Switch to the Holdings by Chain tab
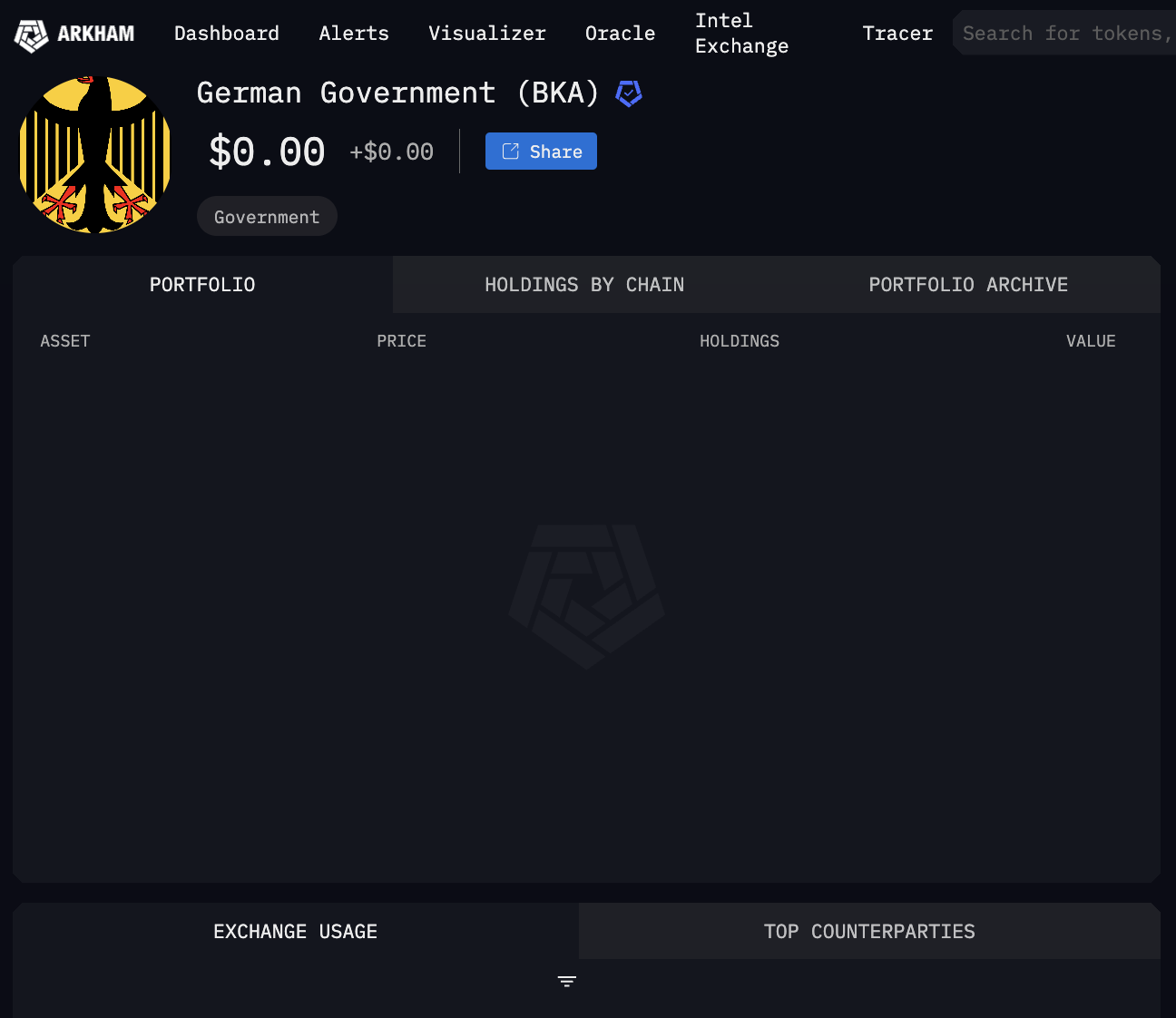This screenshot has height=1018, width=1176. pos(584,285)
